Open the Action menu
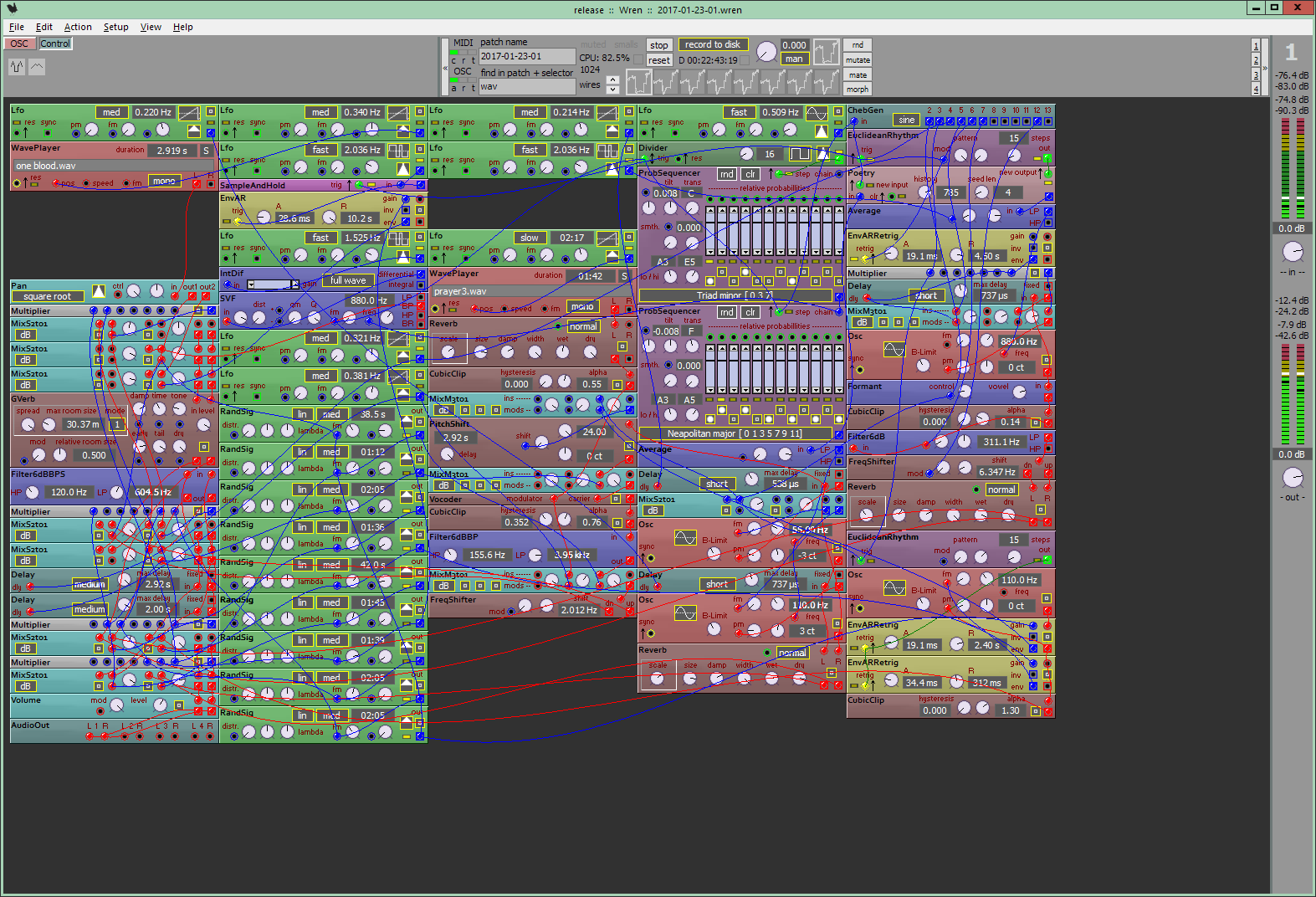The height and width of the screenshot is (897, 1316). click(78, 27)
